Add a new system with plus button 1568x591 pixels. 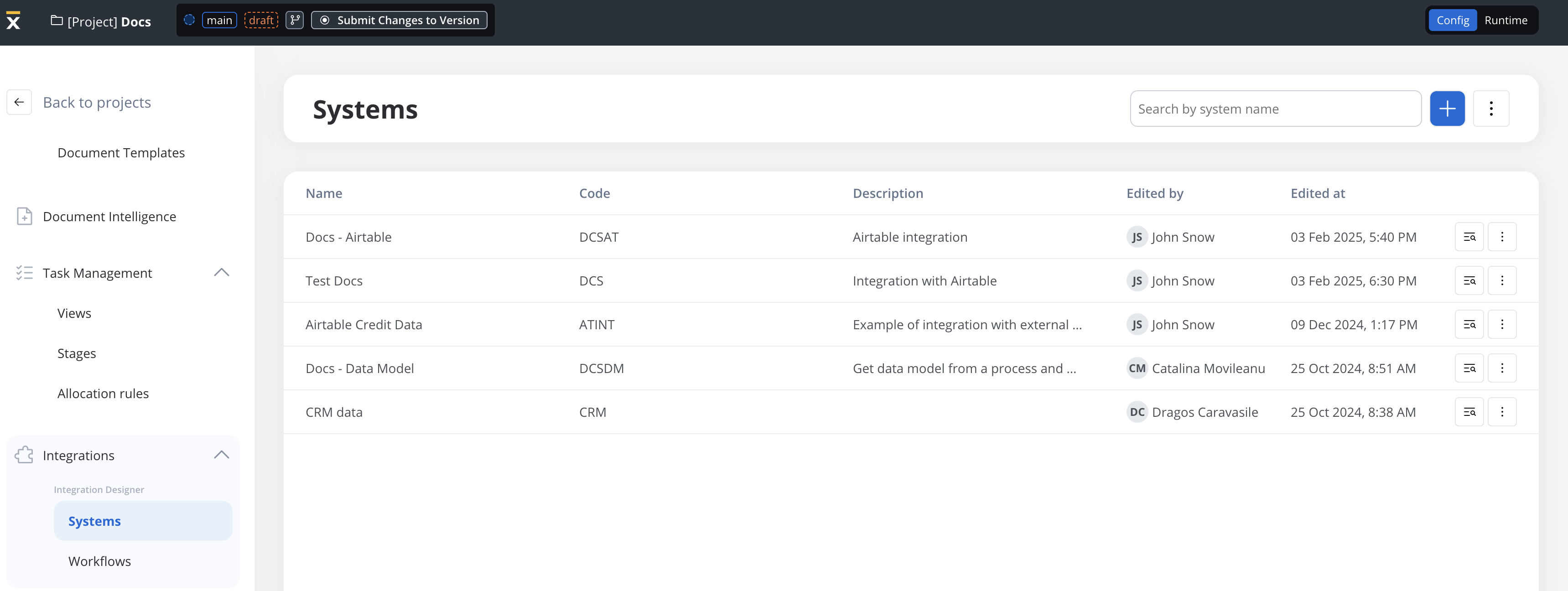pos(1447,109)
